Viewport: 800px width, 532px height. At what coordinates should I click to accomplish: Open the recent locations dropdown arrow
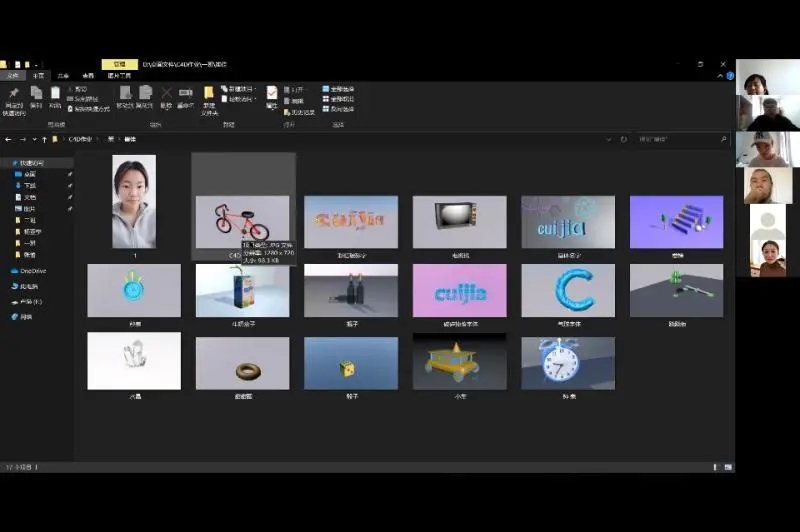[x=33, y=139]
